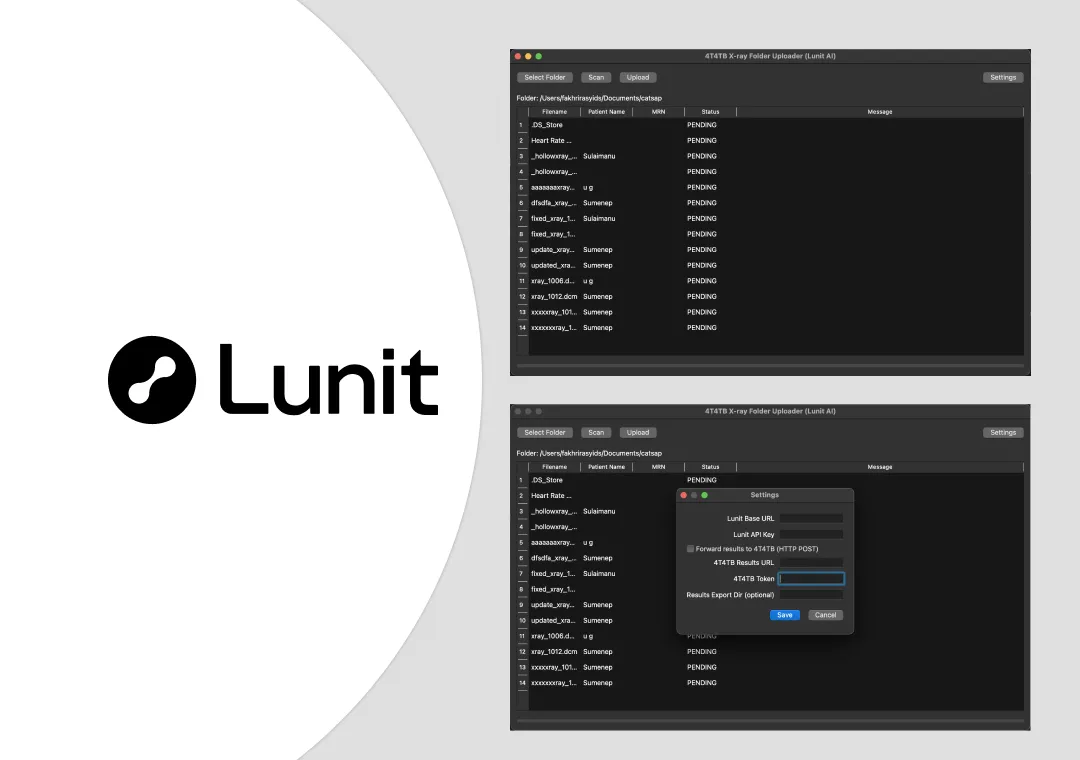
Task: Click the horizontal scrollbar of the lower window
Action: pyautogui.click(x=770, y=721)
